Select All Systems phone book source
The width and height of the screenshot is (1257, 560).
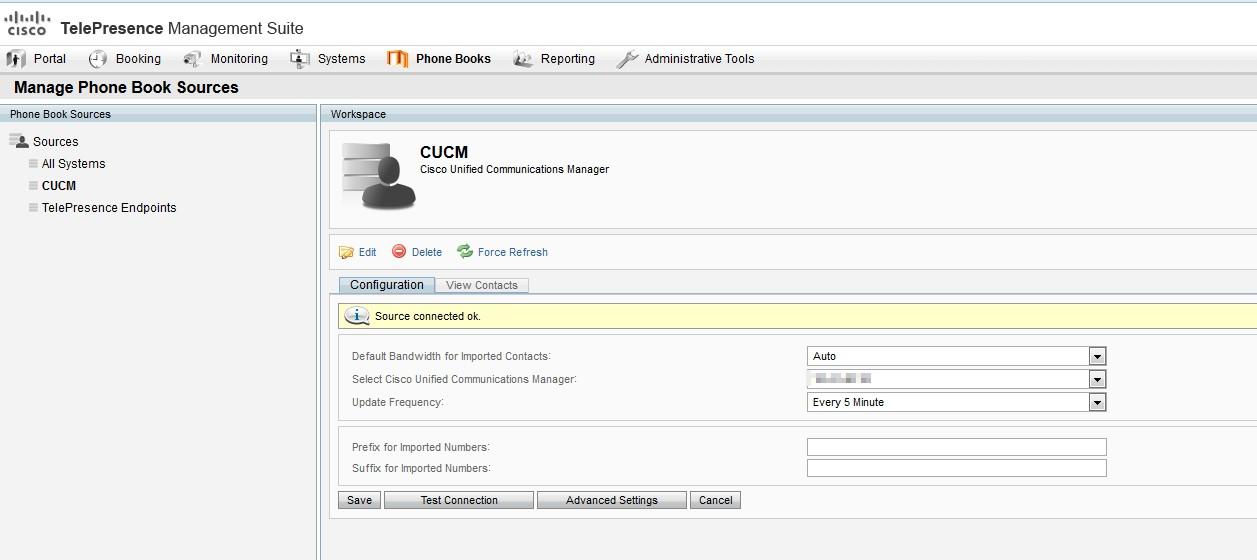pos(73,164)
